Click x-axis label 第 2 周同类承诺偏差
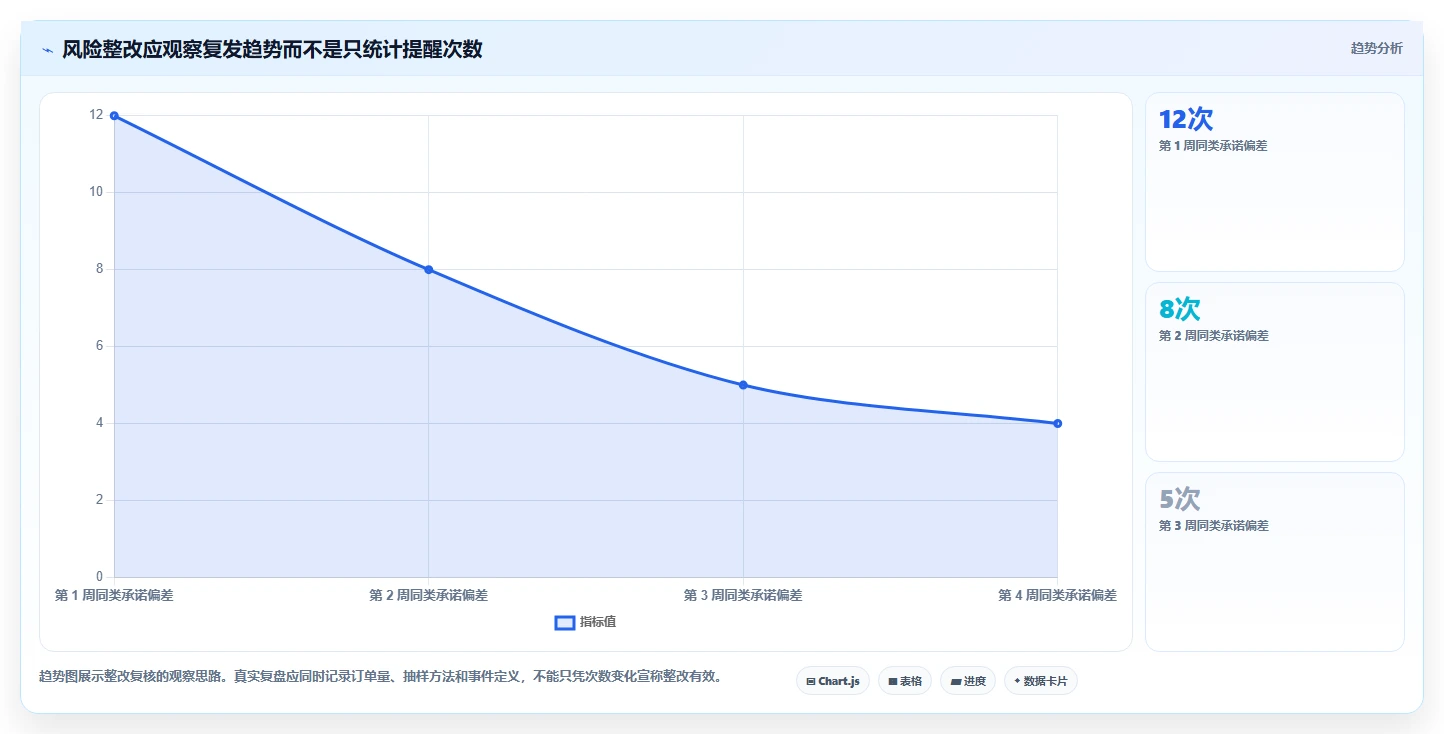The height and width of the screenshot is (734, 1444). coord(428,595)
